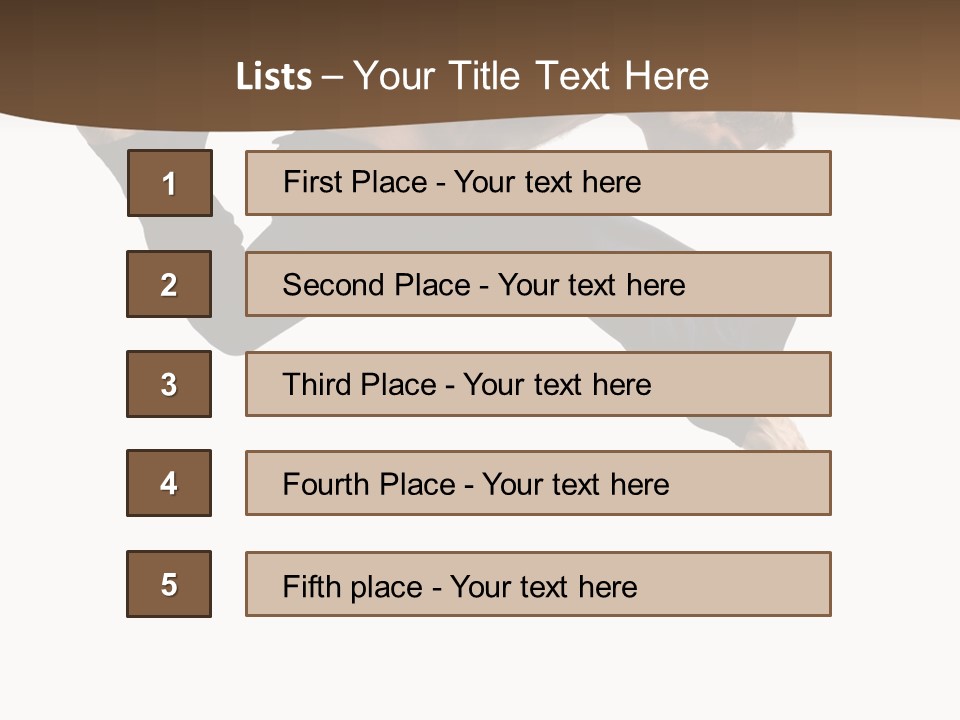Click the number 3 brown box
This screenshot has width=960, height=720.
169,384
